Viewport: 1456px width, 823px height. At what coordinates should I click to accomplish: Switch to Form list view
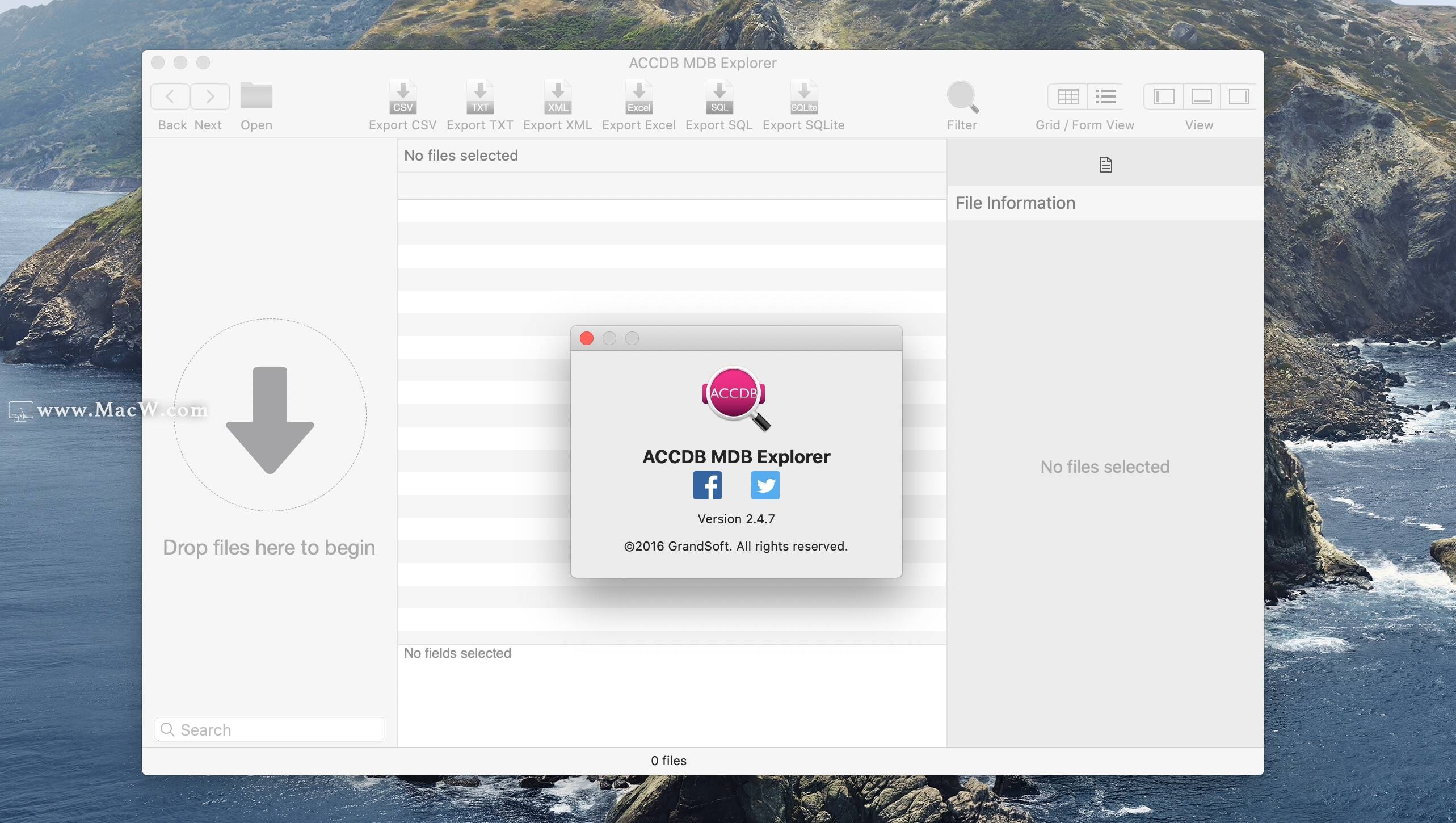coord(1106,96)
